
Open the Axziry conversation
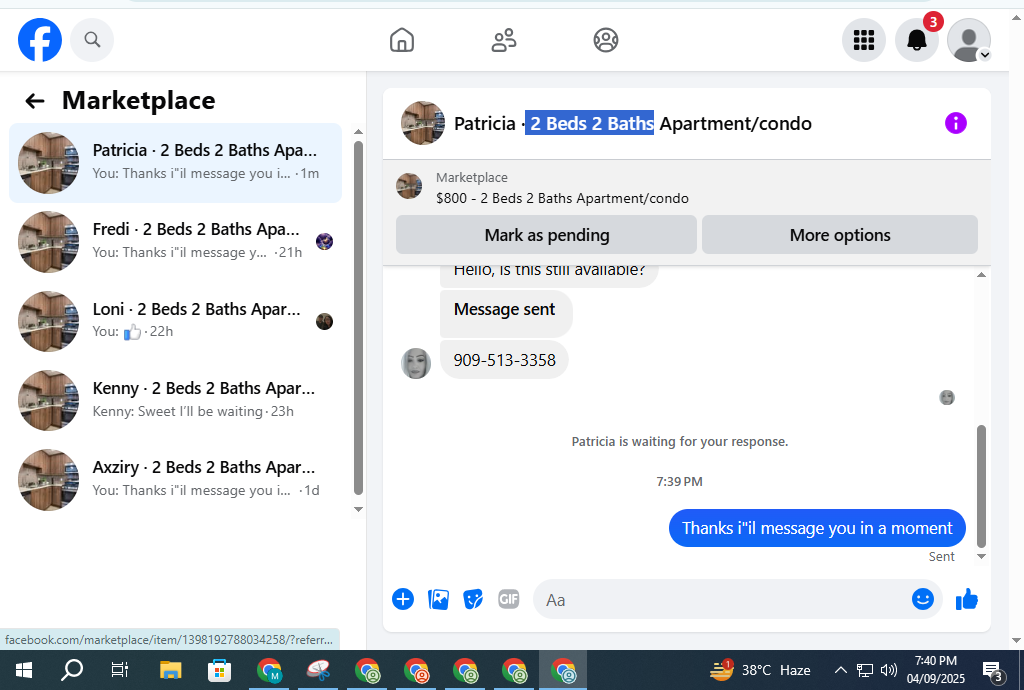point(175,479)
